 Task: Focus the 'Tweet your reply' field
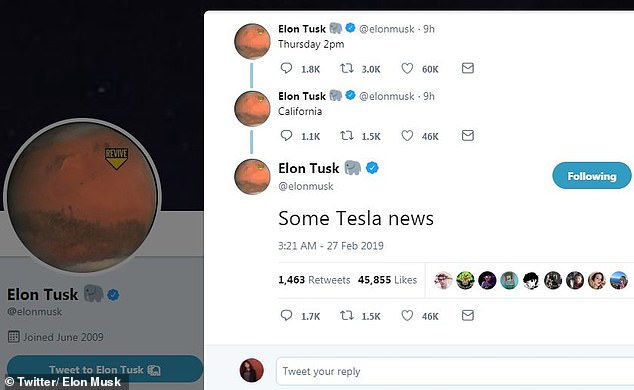(455, 371)
